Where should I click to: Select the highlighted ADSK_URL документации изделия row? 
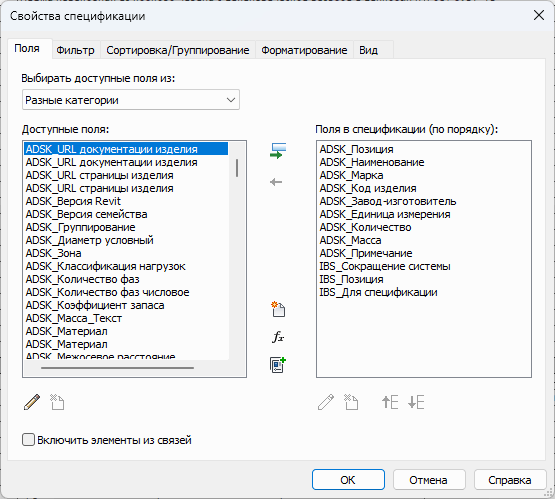click(126, 149)
